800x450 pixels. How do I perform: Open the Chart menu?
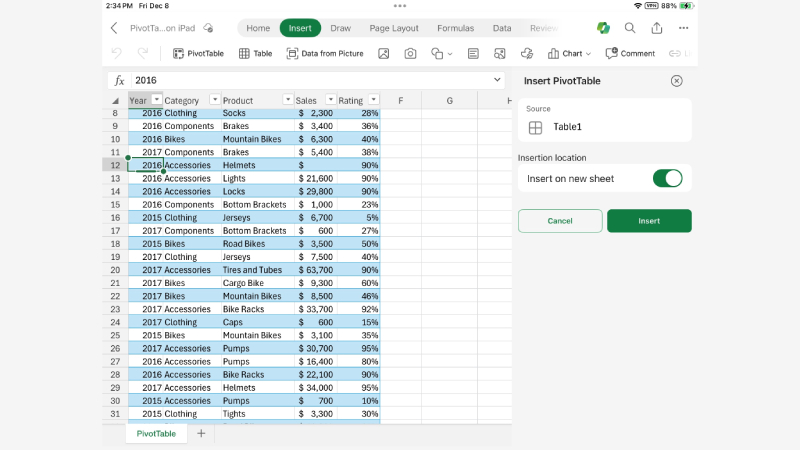[x=569, y=54]
